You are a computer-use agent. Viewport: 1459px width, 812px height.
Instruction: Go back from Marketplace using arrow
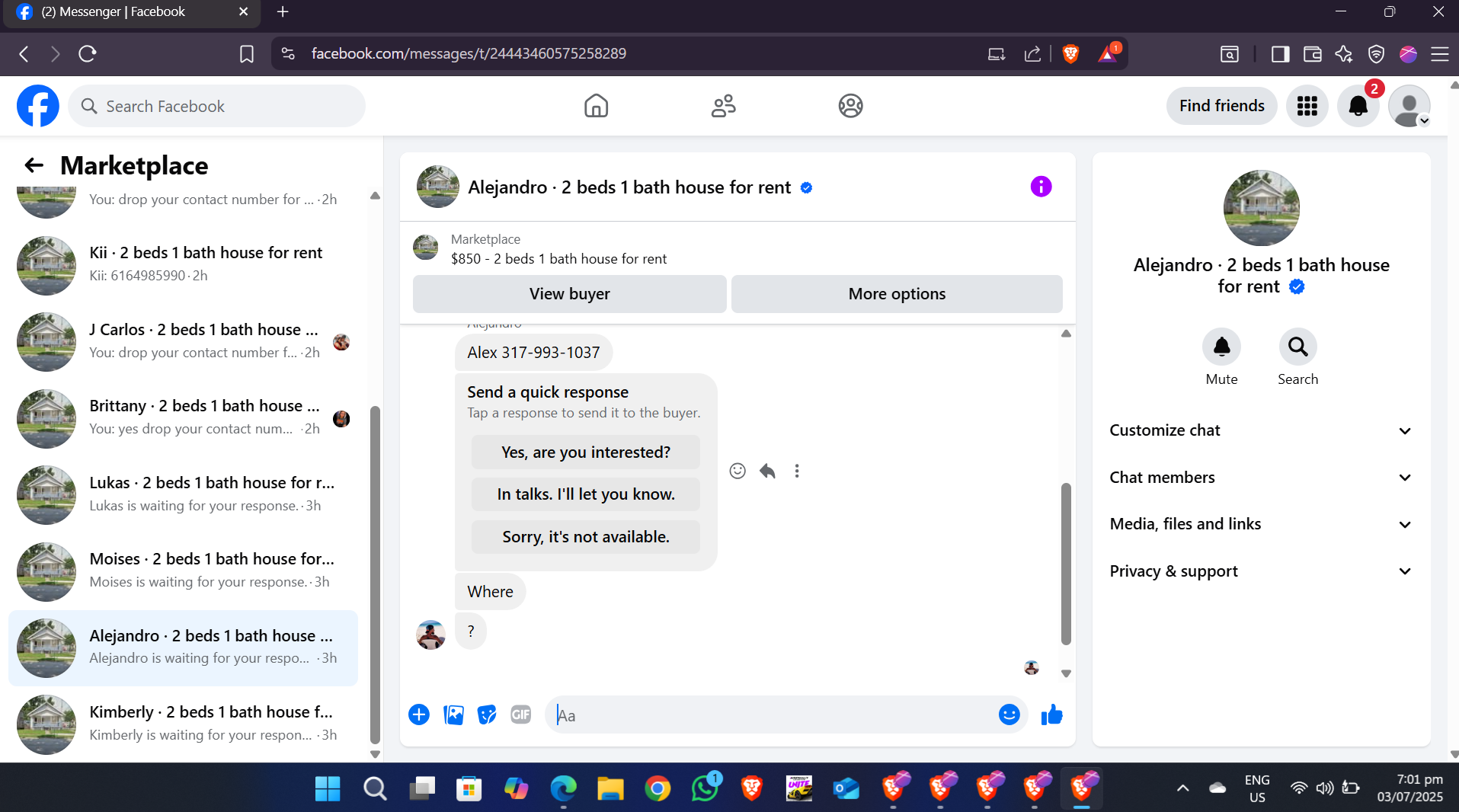click(34, 165)
